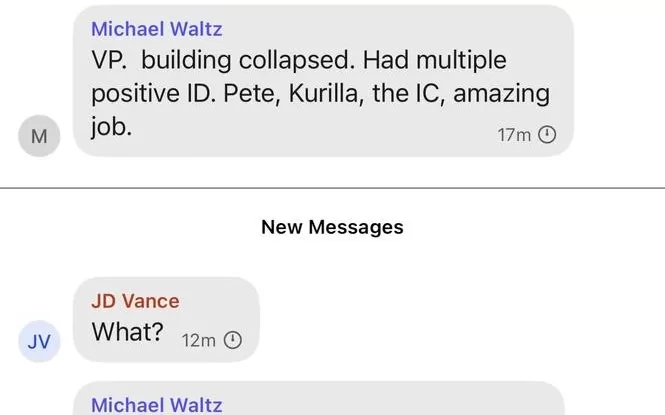The image size is (665, 415).
Task: Click the 12m timestamp
Action: [x=199, y=340]
